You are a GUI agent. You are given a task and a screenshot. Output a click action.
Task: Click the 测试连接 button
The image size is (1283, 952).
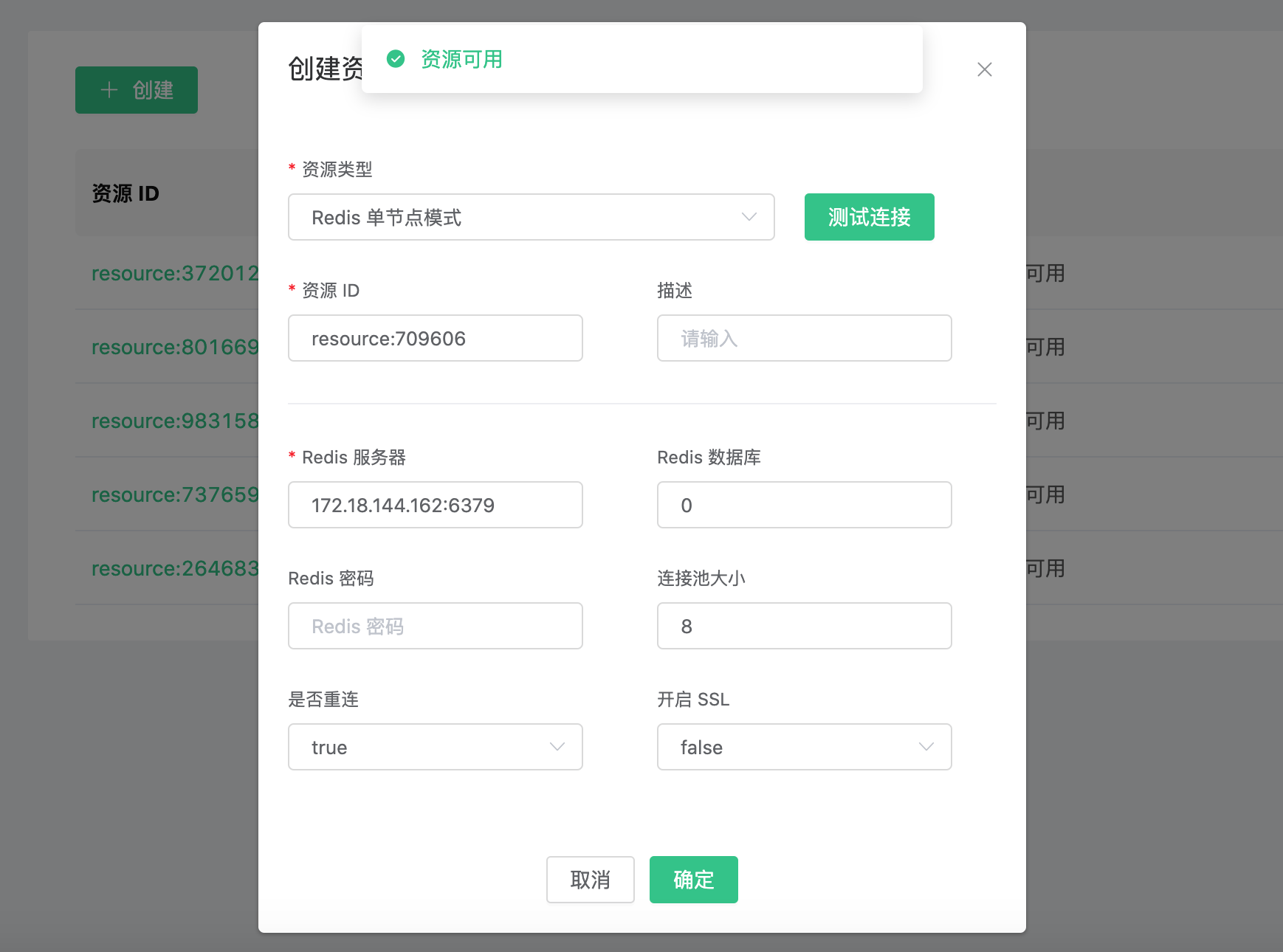(869, 217)
